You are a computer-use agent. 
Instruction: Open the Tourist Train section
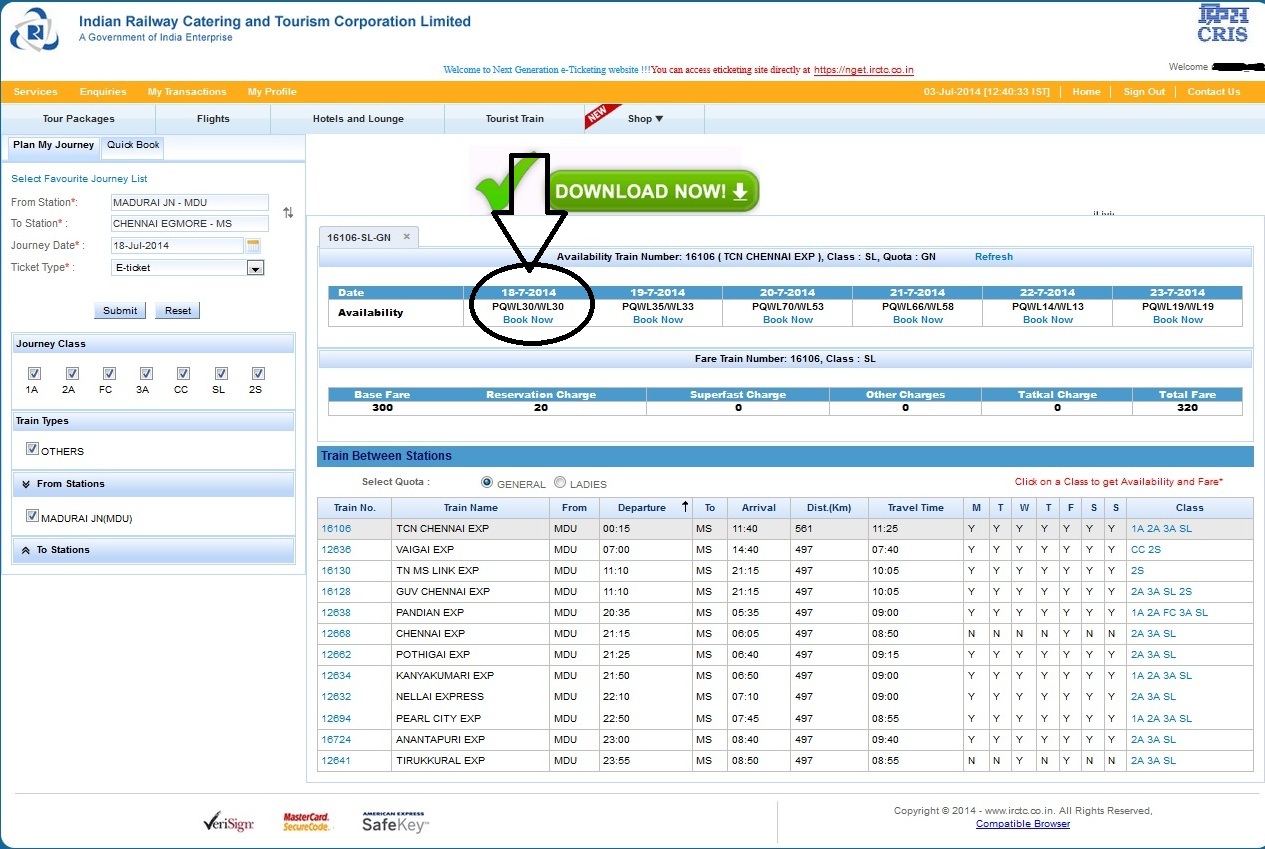tap(515, 119)
